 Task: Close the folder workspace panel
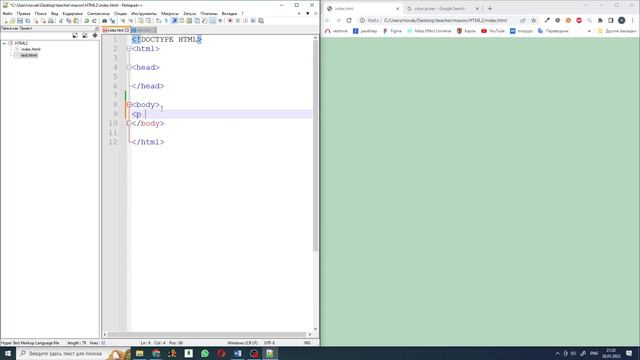coord(97,28)
